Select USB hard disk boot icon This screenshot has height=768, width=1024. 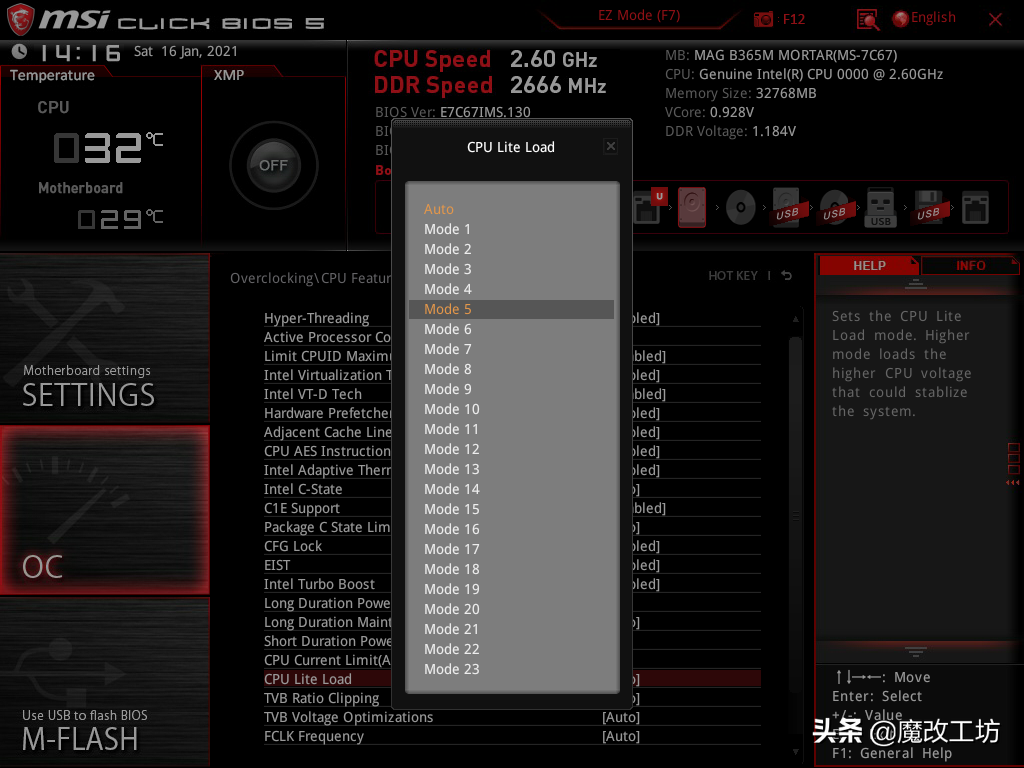(x=787, y=208)
